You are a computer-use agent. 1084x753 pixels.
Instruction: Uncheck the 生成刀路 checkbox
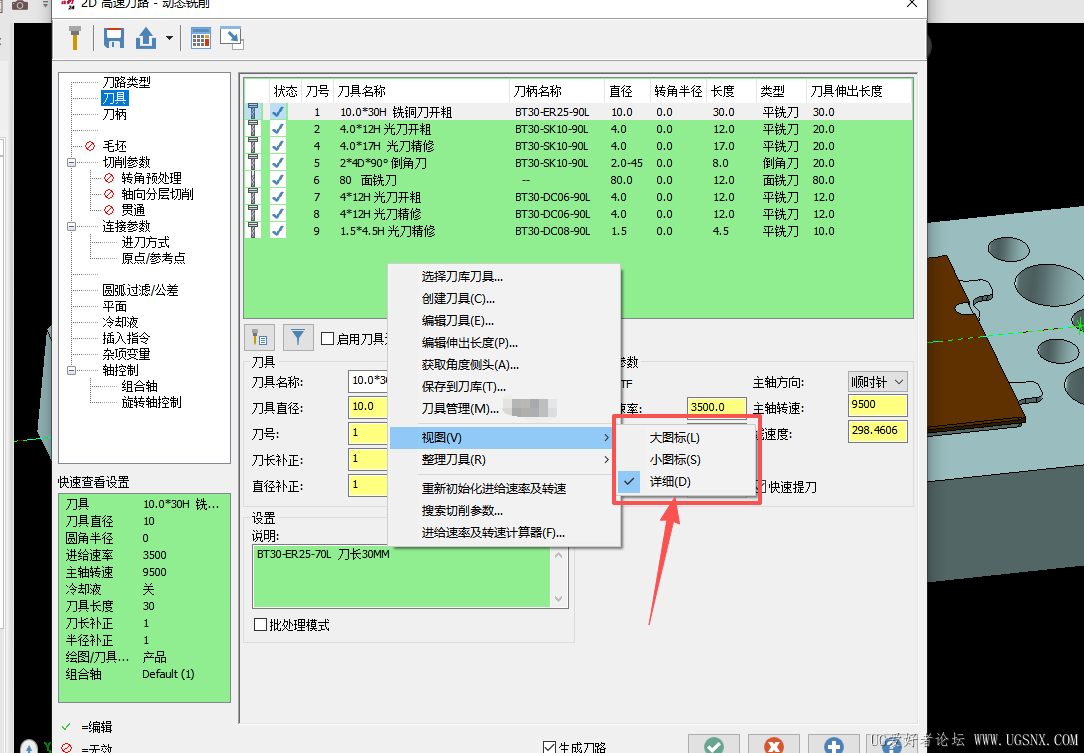pos(549,746)
